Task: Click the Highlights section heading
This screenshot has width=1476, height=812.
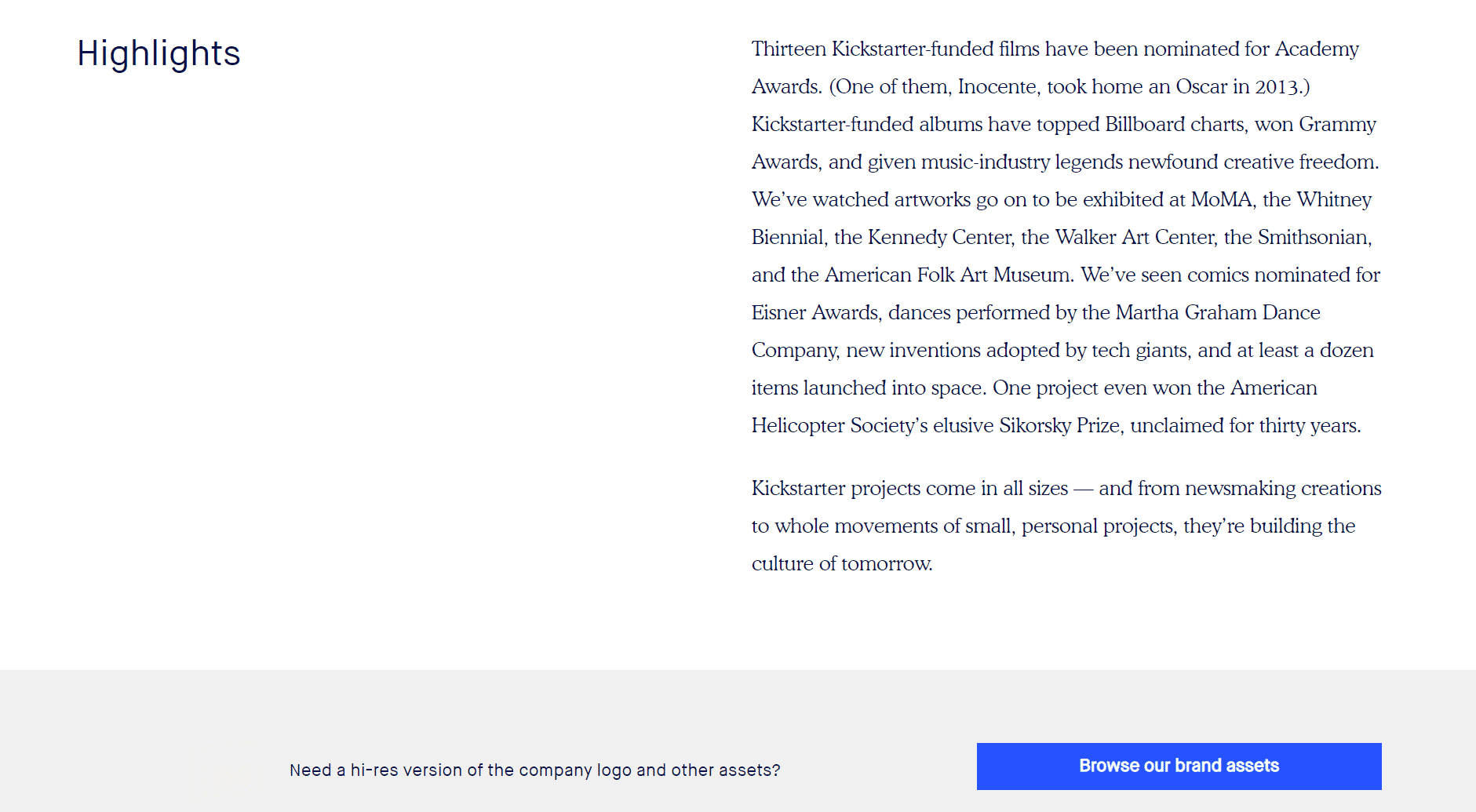Action: (x=159, y=53)
